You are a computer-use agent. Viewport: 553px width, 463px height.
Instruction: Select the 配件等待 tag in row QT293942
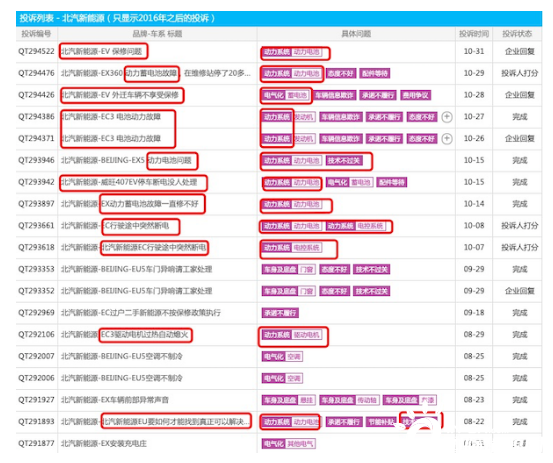click(391, 183)
